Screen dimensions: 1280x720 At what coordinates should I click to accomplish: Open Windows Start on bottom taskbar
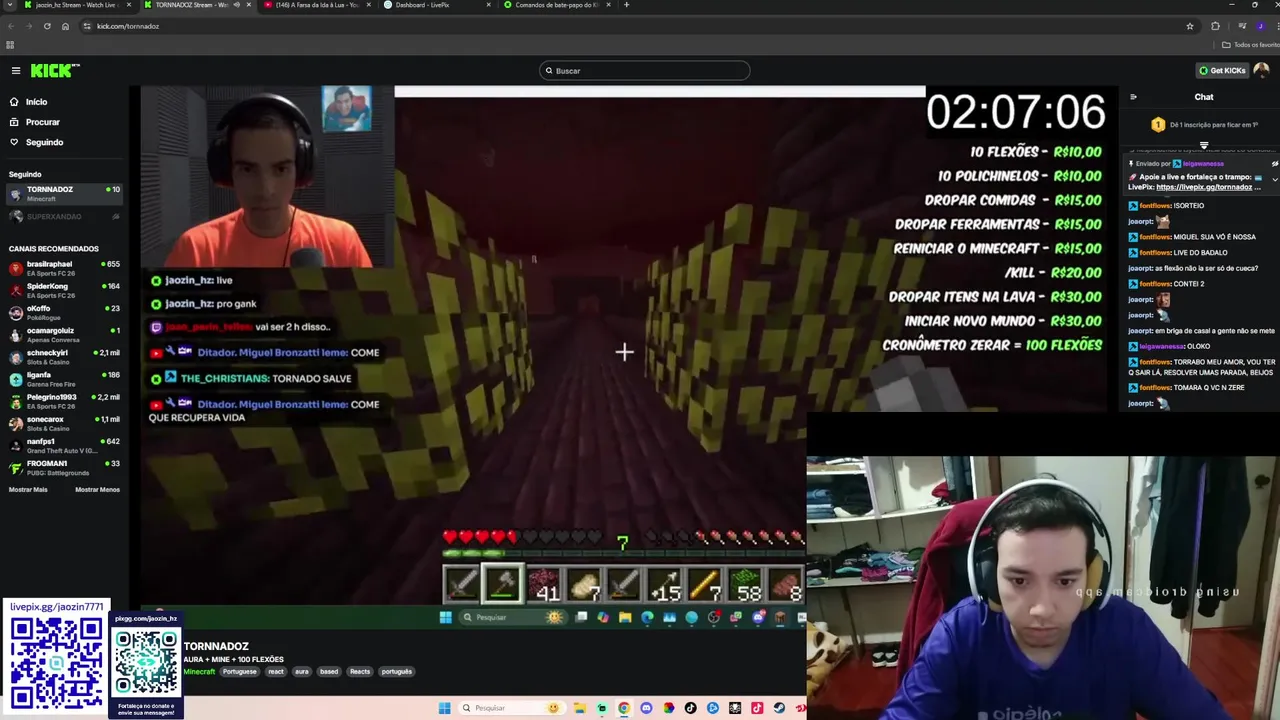pos(445,708)
